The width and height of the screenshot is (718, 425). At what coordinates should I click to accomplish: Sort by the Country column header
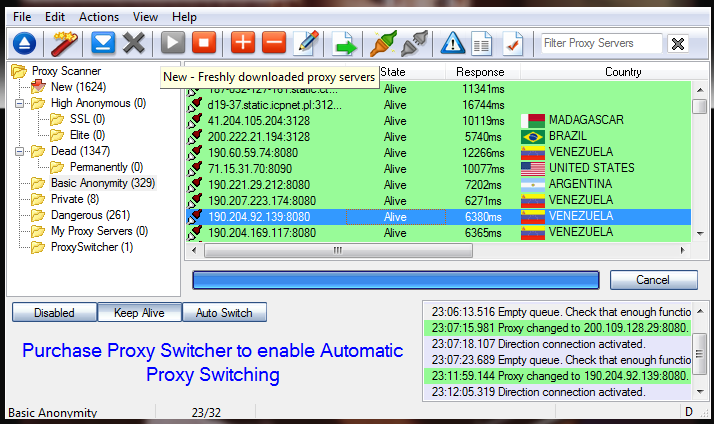coord(623,72)
